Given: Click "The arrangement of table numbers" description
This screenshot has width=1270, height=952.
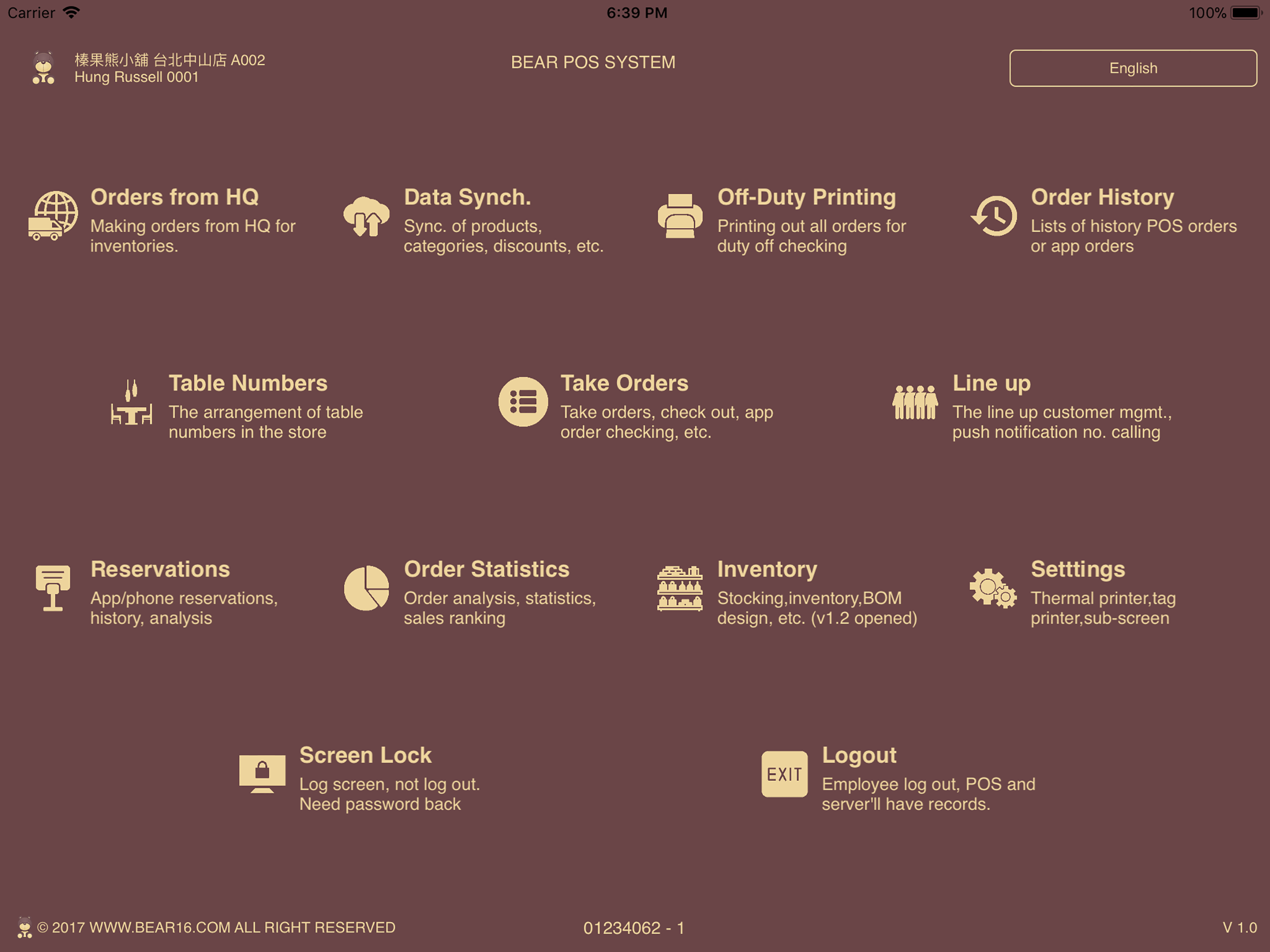Looking at the screenshot, I should point(266,422).
